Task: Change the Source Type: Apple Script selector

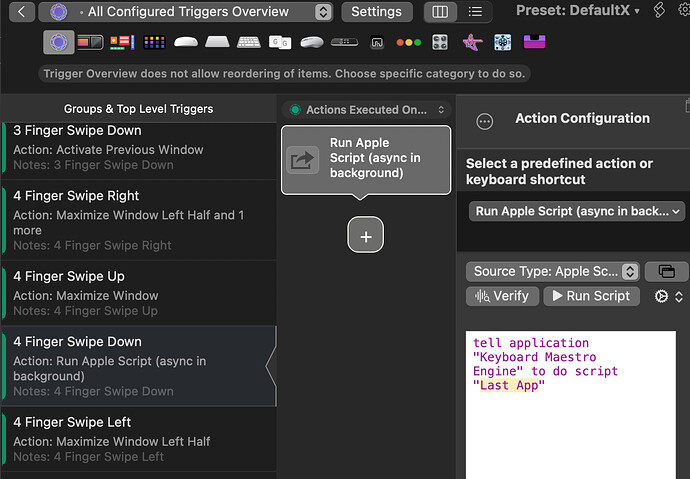Action: pos(552,271)
